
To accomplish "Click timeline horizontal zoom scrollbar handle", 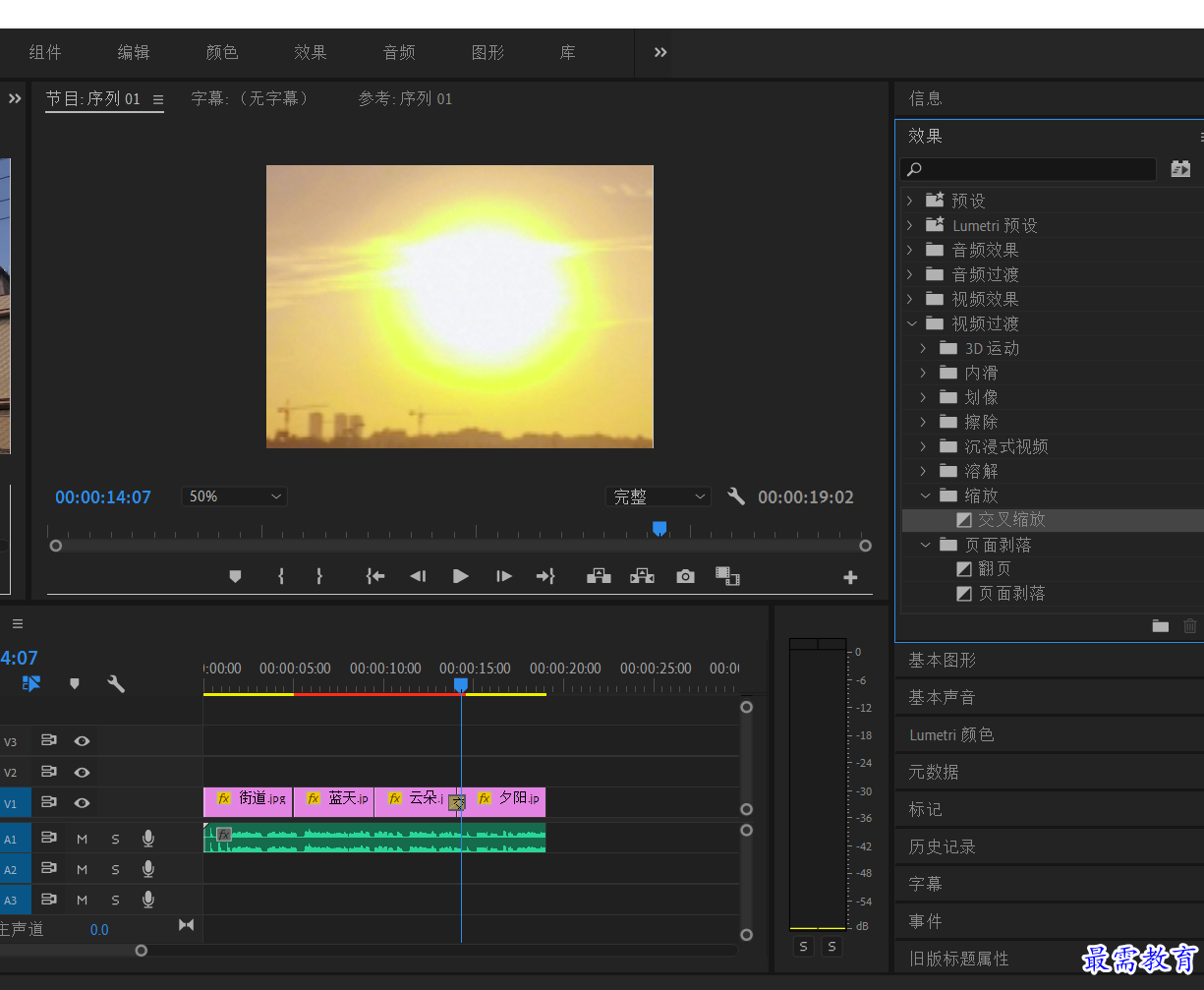I will pyautogui.click(x=142, y=950).
